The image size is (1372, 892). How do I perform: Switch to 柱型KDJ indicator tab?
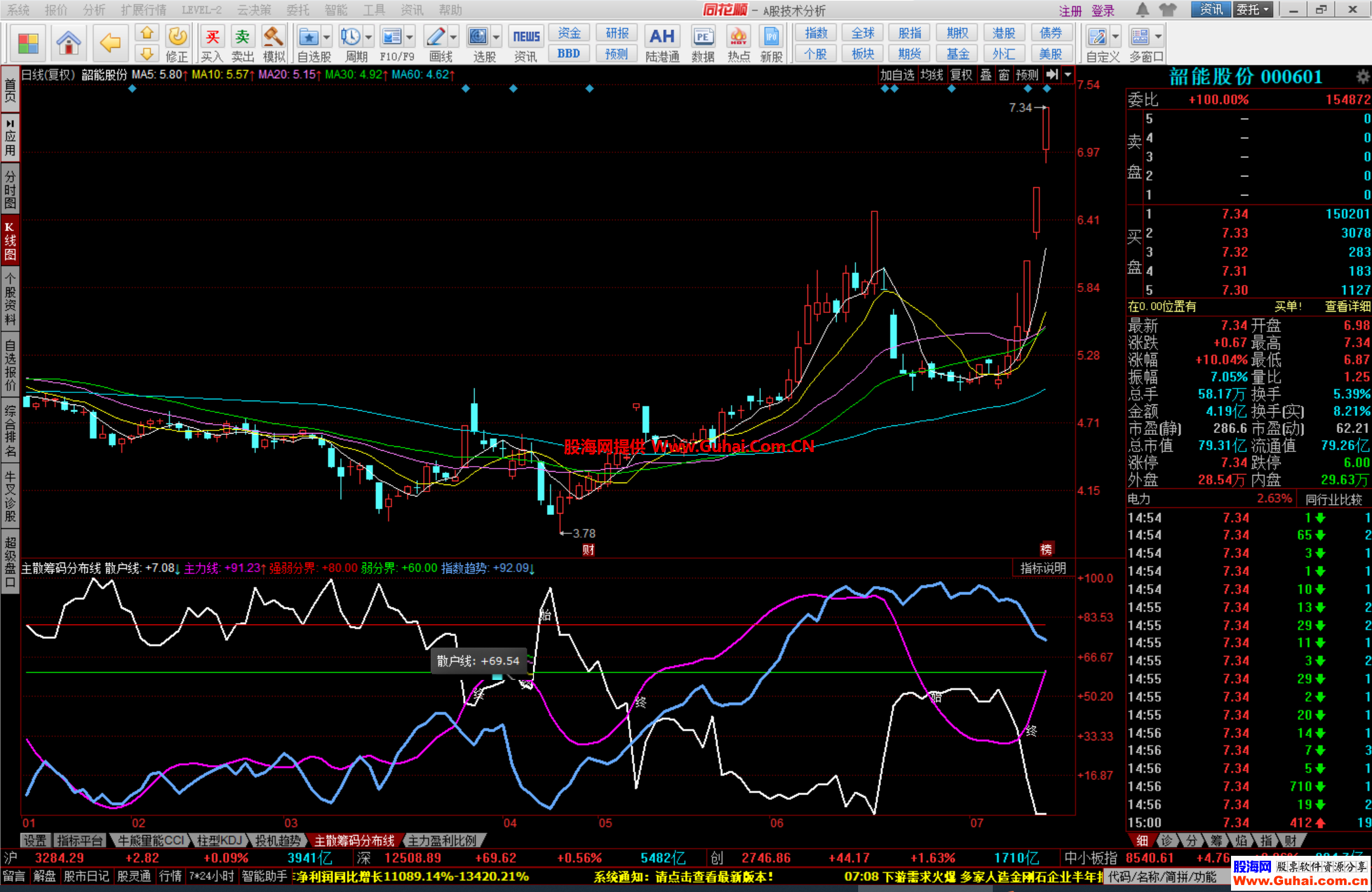(219, 841)
